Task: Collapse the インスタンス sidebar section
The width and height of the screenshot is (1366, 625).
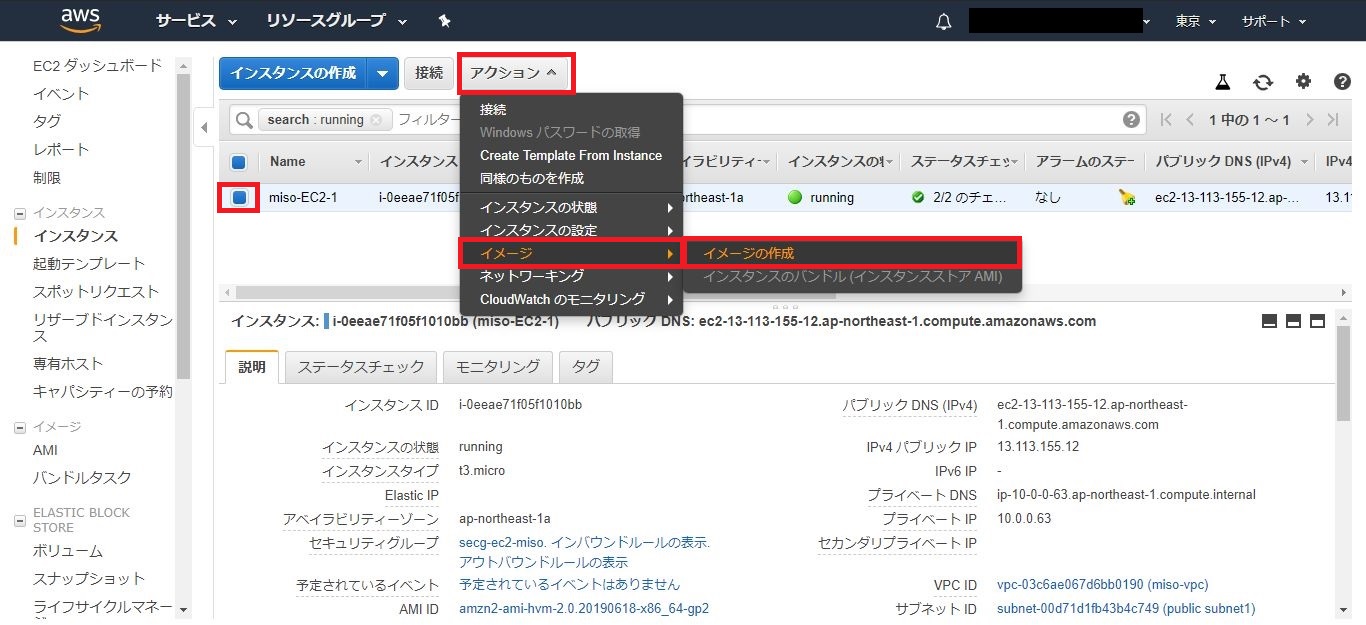Action: [20, 213]
